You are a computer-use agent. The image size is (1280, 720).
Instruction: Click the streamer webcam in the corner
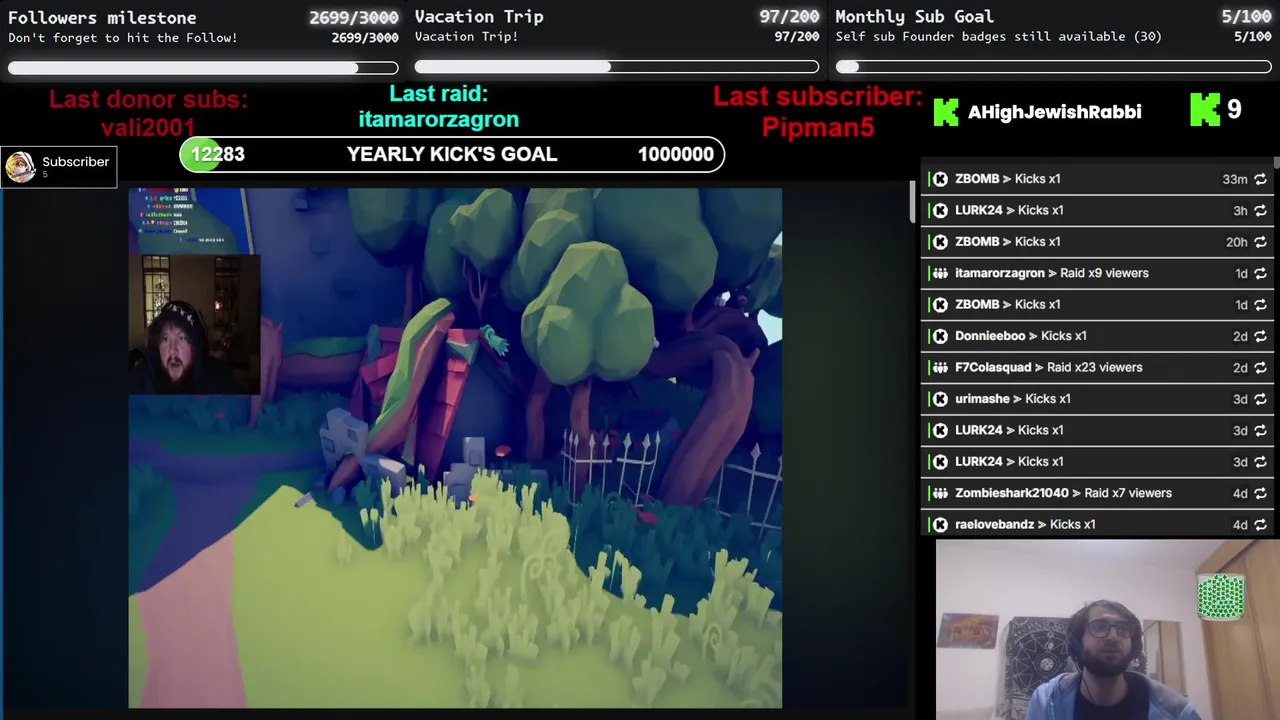click(1108, 630)
